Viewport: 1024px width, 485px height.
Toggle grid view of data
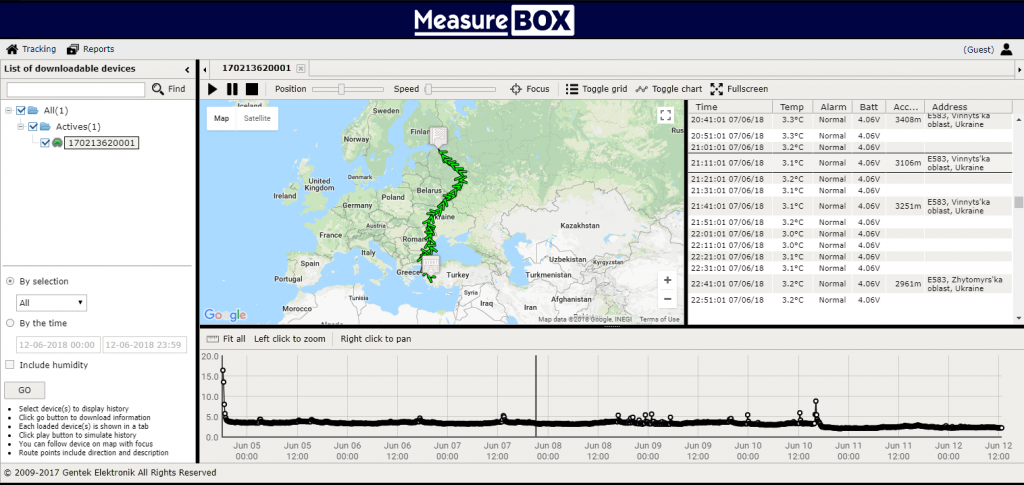[x=572, y=89]
